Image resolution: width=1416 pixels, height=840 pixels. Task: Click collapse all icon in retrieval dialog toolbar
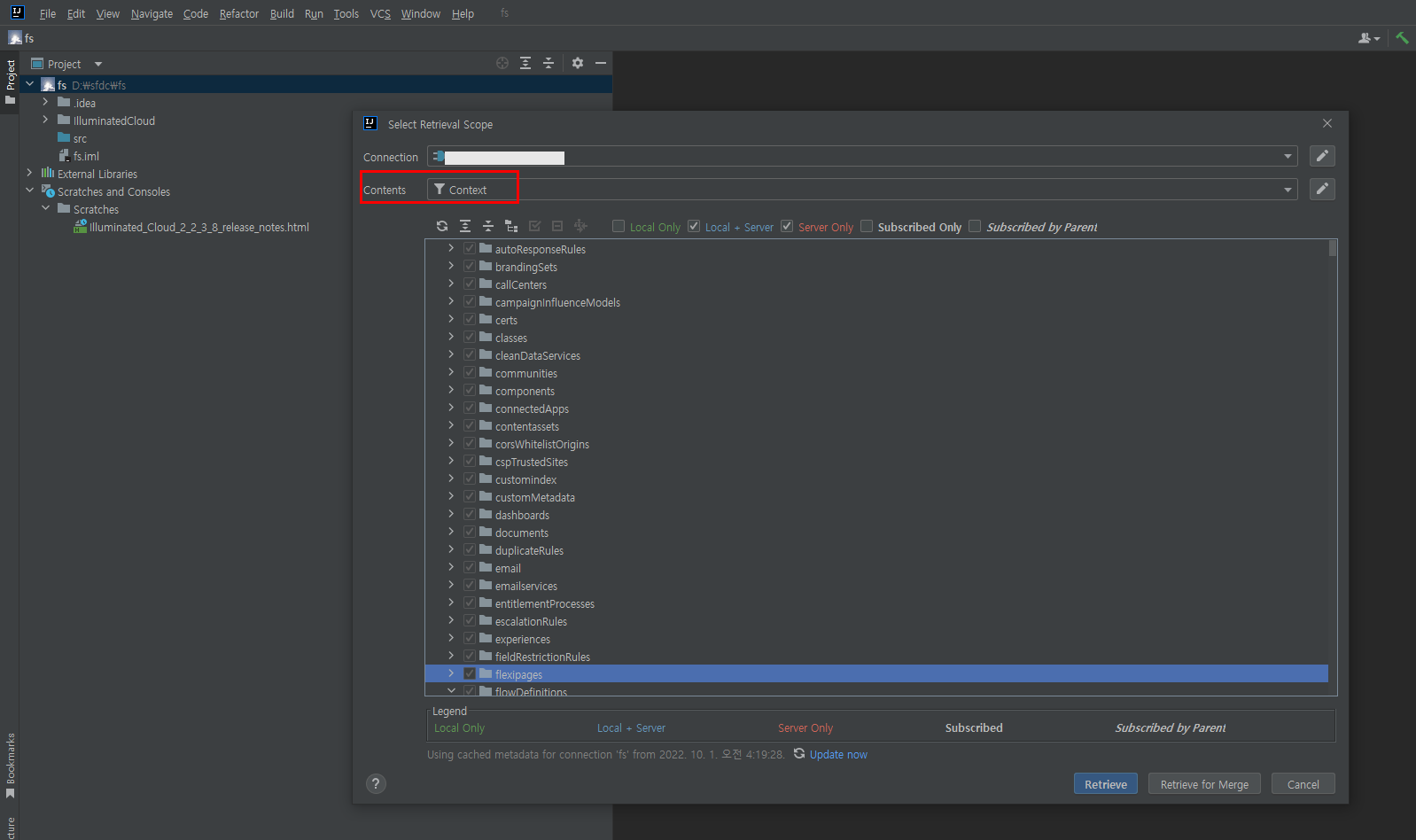pyautogui.click(x=488, y=226)
